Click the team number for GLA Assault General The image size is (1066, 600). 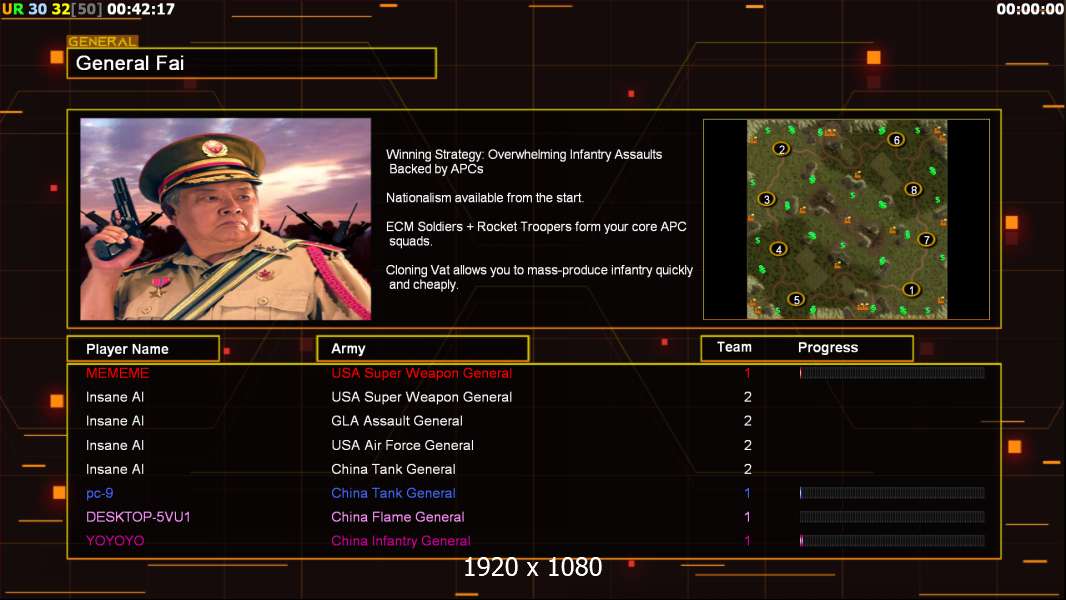[747, 421]
